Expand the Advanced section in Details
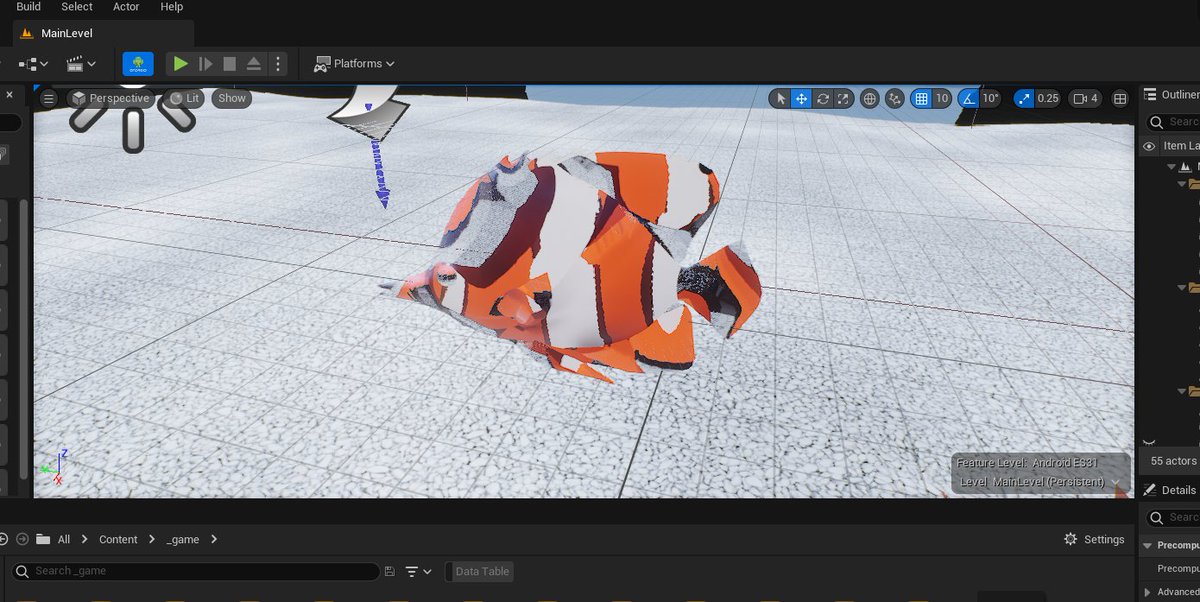 pyautogui.click(x=1148, y=592)
